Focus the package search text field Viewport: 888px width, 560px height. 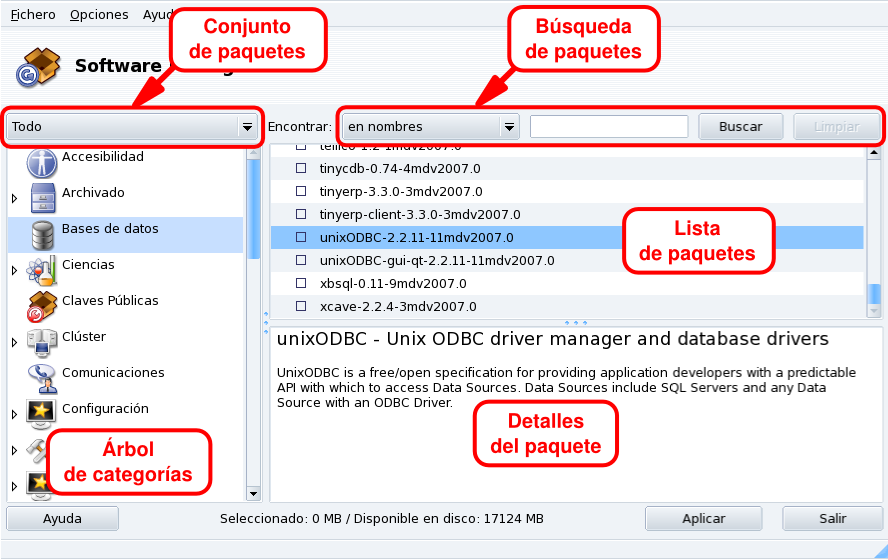click(x=609, y=127)
